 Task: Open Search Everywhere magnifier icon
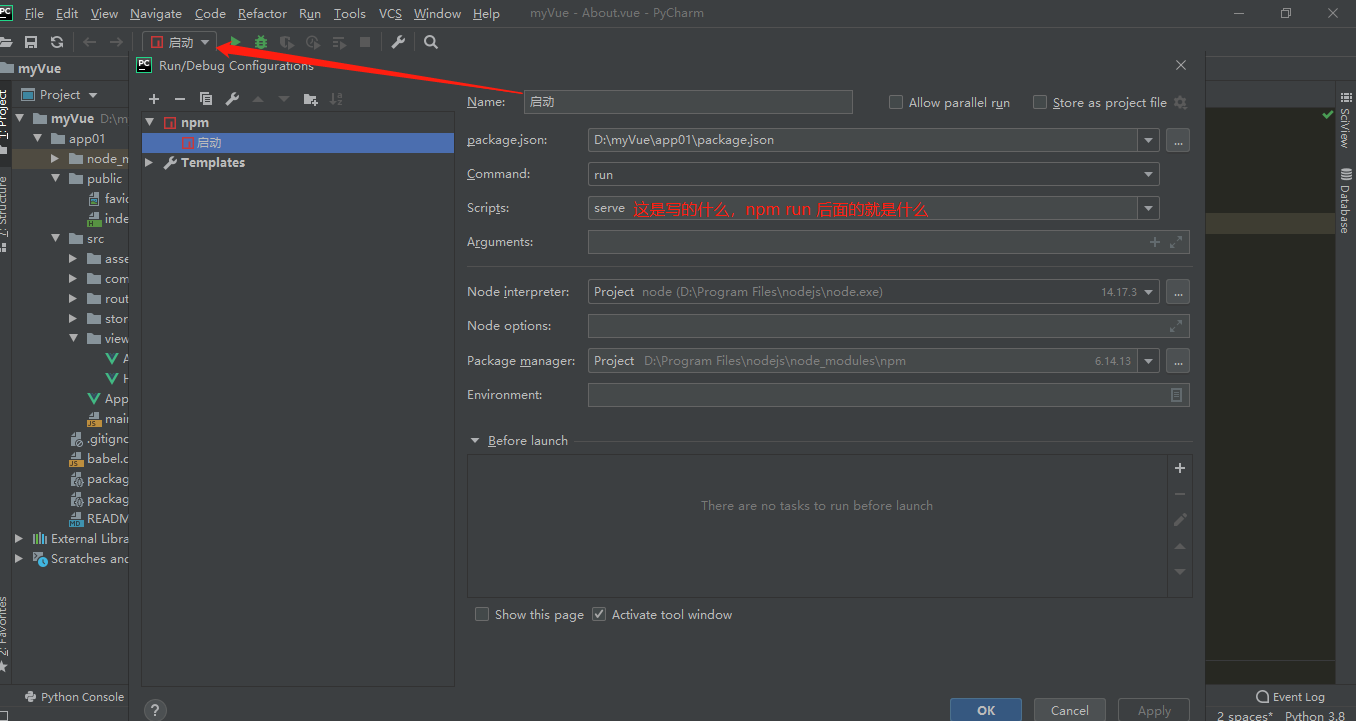click(x=431, y=42)
